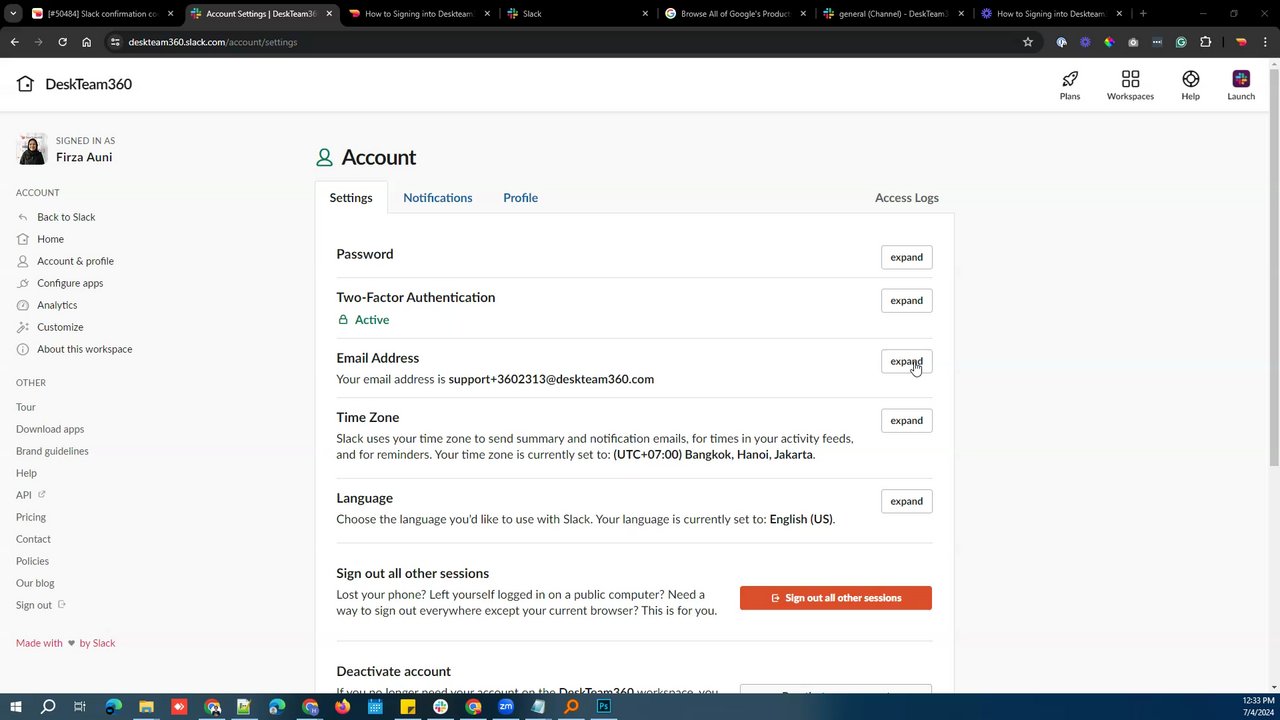Switch to the Settings tab

(x=351, y=198)
